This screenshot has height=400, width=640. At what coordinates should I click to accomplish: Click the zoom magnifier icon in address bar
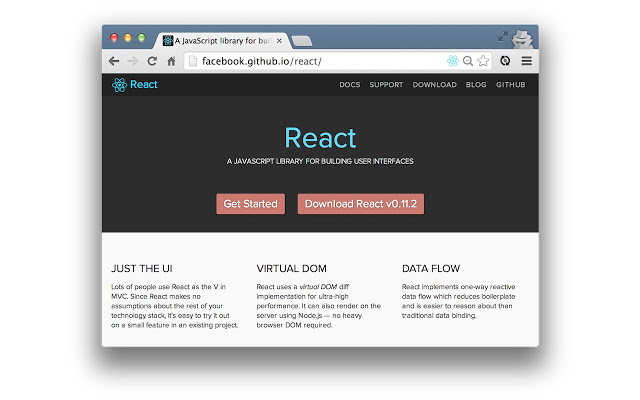468,61
